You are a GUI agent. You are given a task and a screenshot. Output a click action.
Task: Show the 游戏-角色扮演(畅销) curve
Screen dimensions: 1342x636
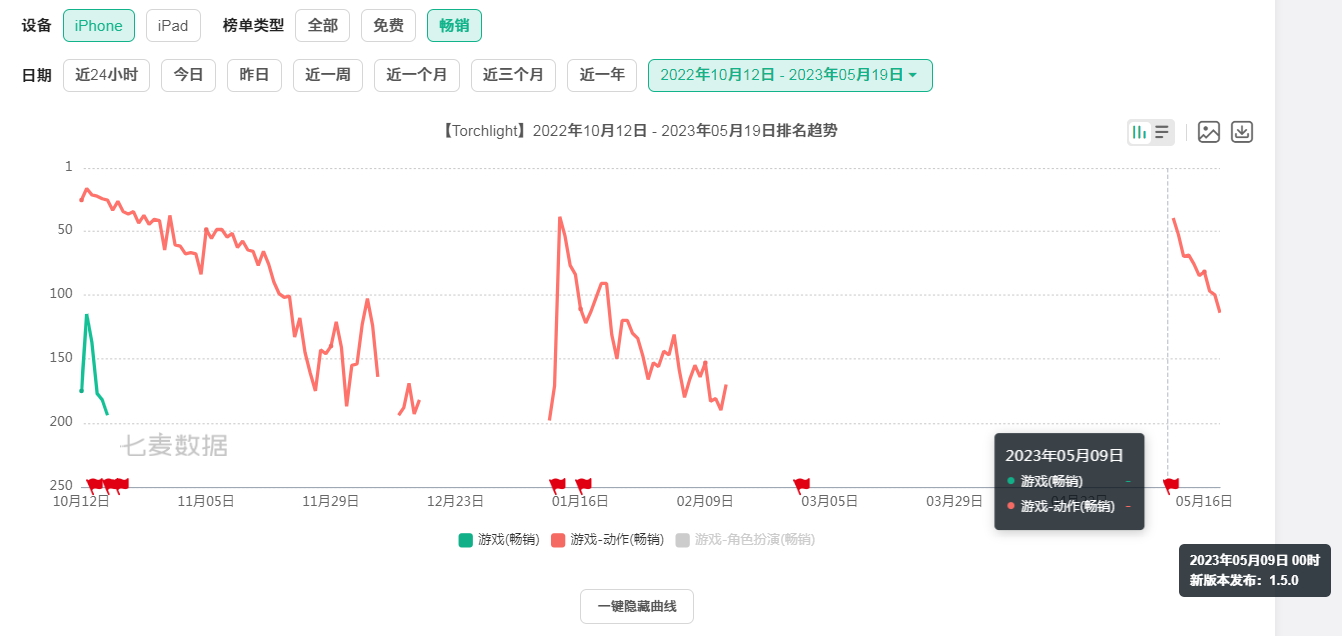pyautogui.click(x=749, y=539)
